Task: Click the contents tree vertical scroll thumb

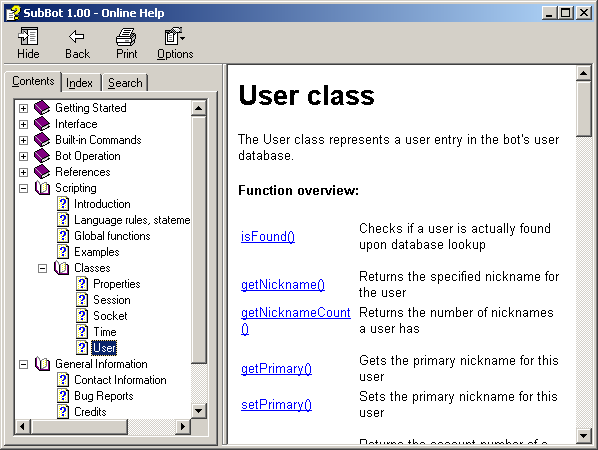Action: pyautogui.click(x=198, y=240)
